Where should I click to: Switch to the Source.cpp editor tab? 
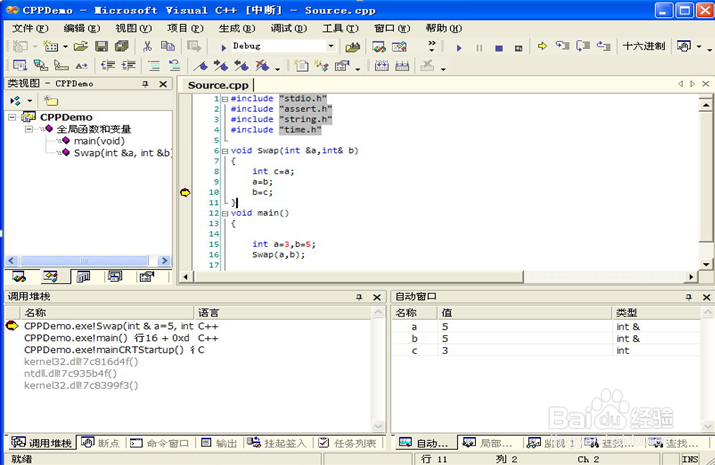[x=218, y=85]
